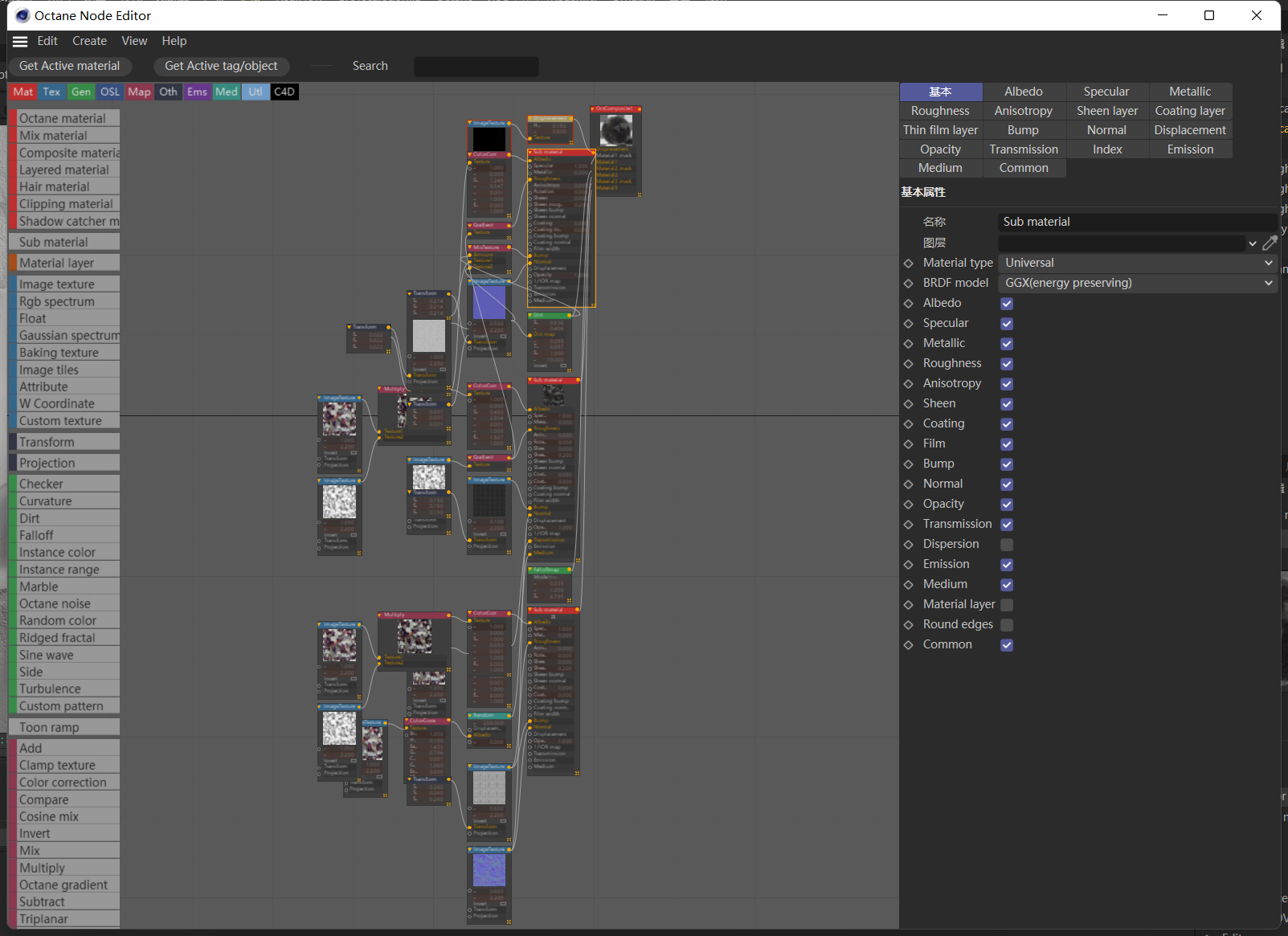Click the Get Active tag/object button

click(221, 66)
